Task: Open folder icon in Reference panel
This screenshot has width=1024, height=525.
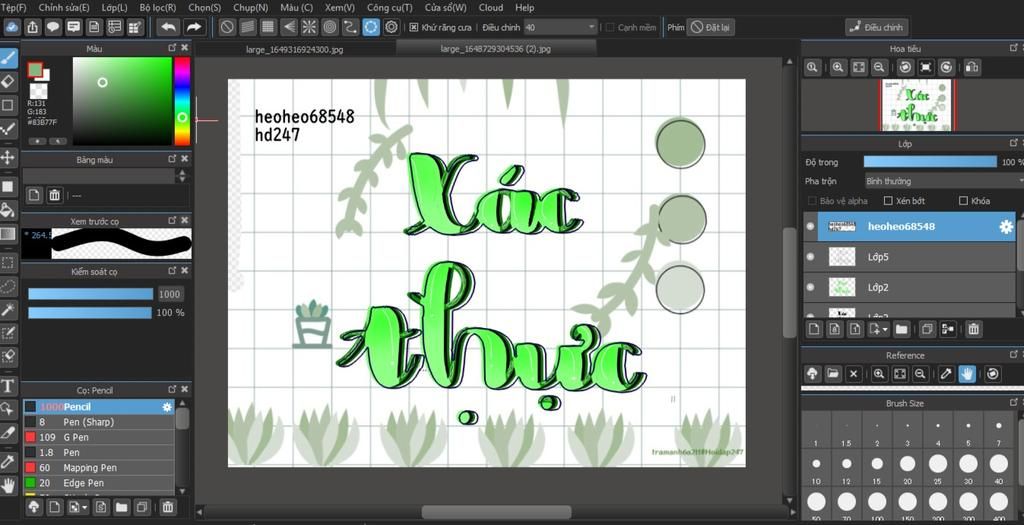Action: 833,374
